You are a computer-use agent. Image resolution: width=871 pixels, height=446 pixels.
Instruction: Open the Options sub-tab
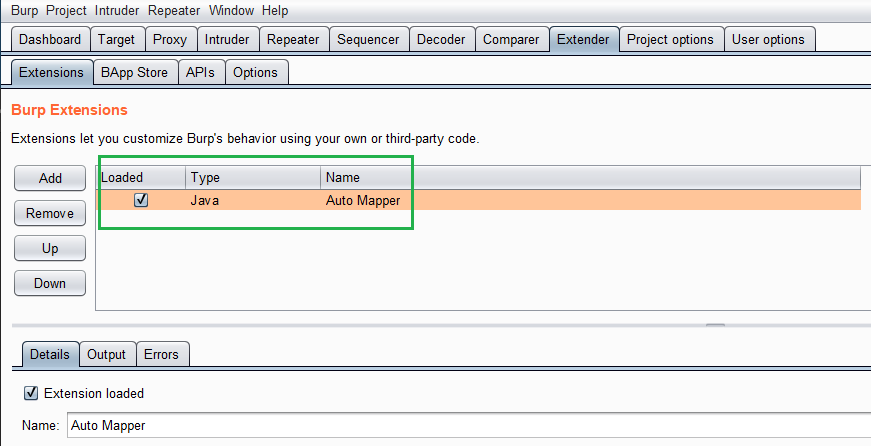pos(256,72)
